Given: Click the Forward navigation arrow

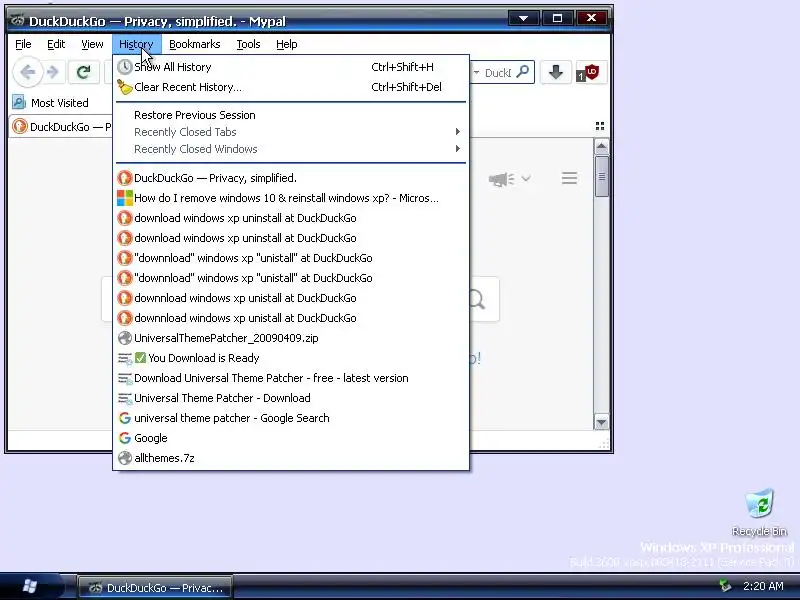Looking at the screenshot, I should coord(53,72).
